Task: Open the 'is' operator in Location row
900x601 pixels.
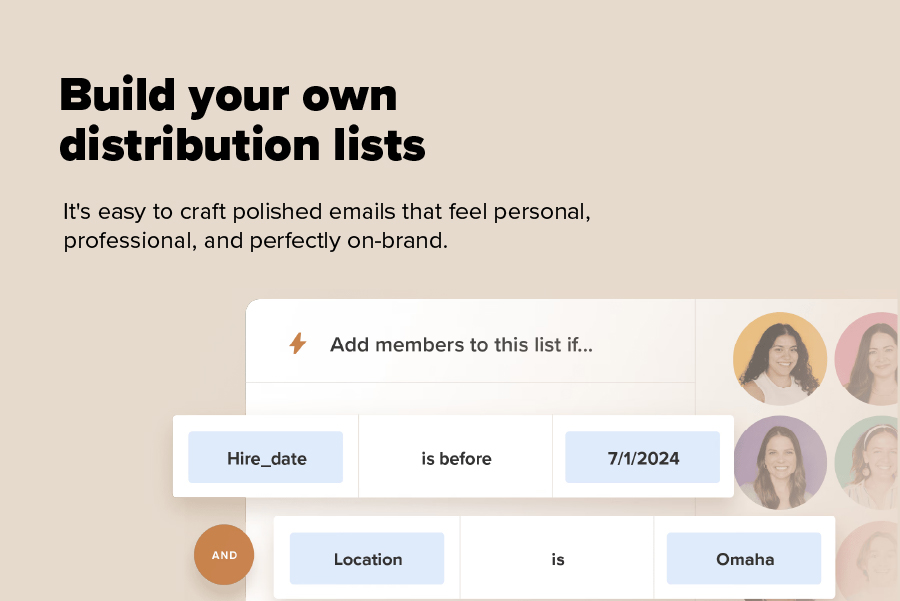Action: 558,559
